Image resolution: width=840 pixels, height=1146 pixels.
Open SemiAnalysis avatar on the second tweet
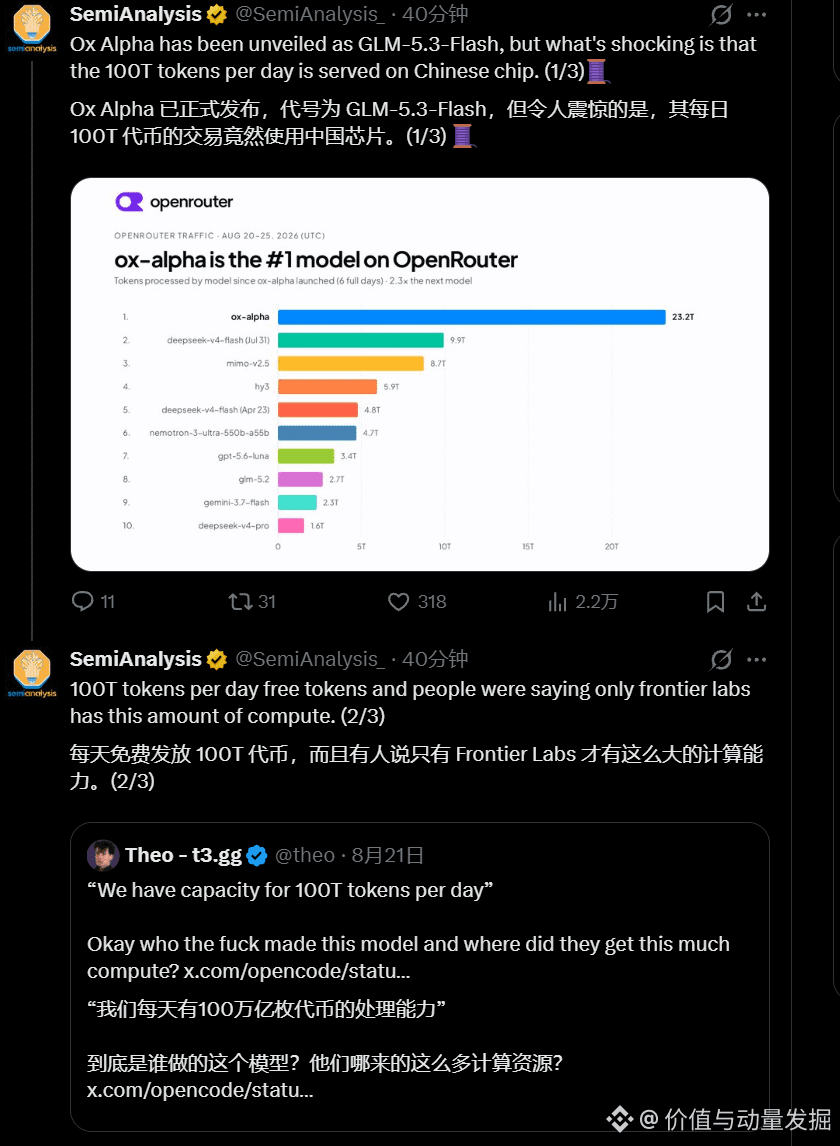32,672
